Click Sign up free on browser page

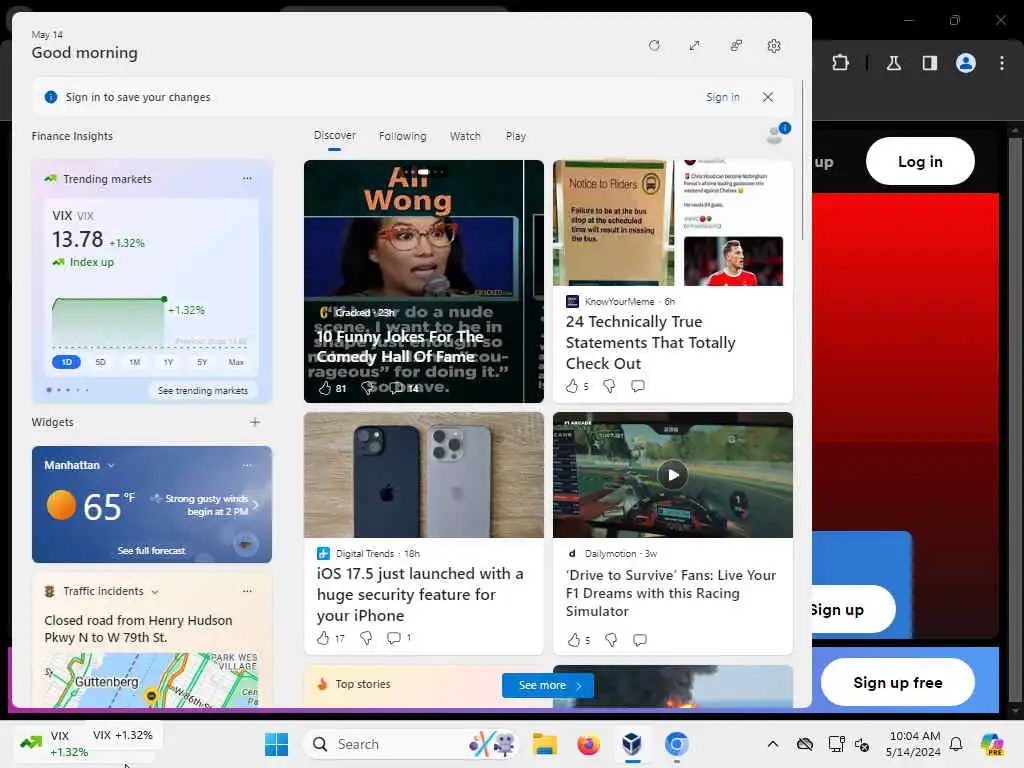897,682
